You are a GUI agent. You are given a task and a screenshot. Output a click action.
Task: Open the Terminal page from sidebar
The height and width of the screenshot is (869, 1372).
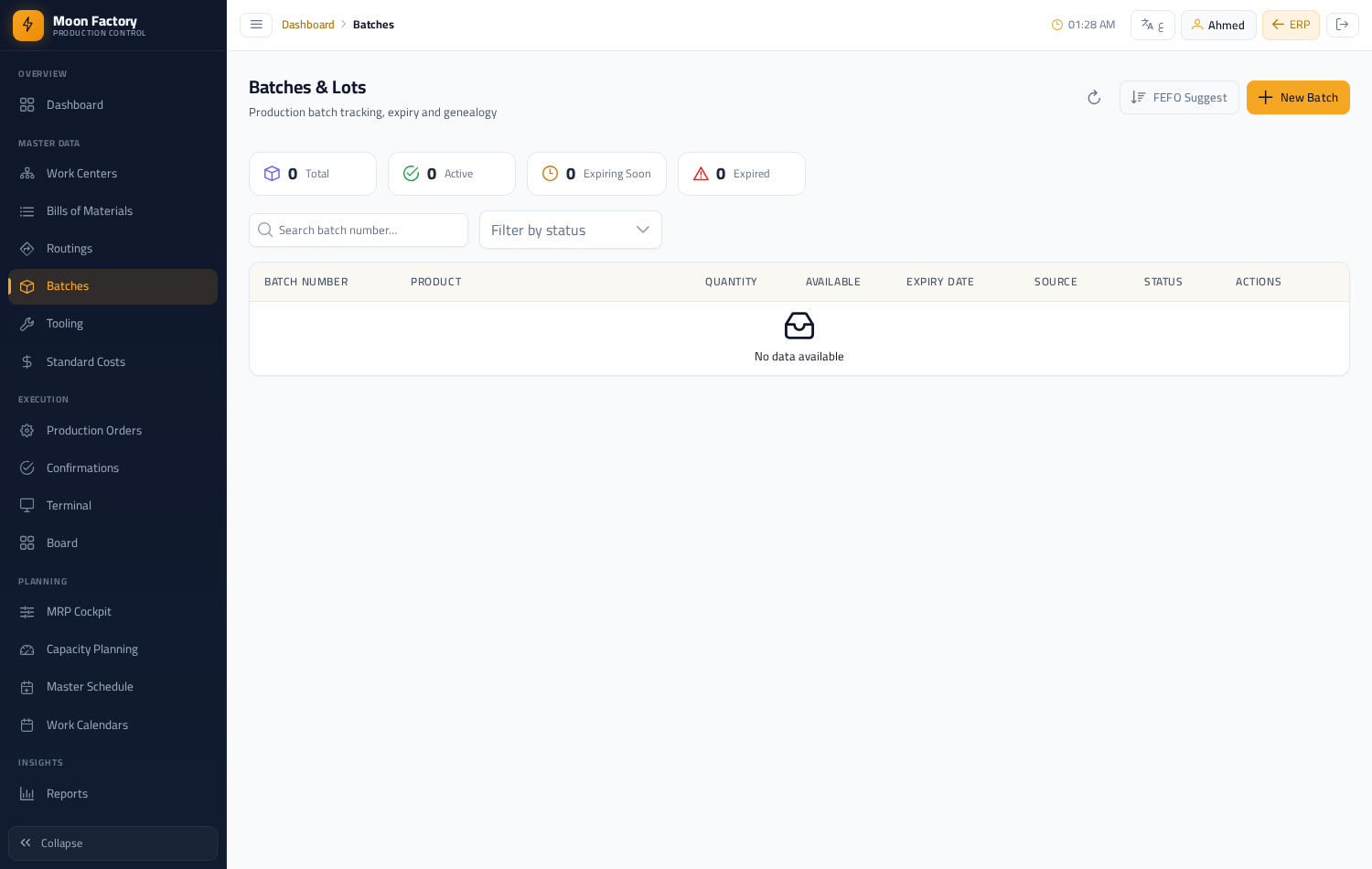113,506
